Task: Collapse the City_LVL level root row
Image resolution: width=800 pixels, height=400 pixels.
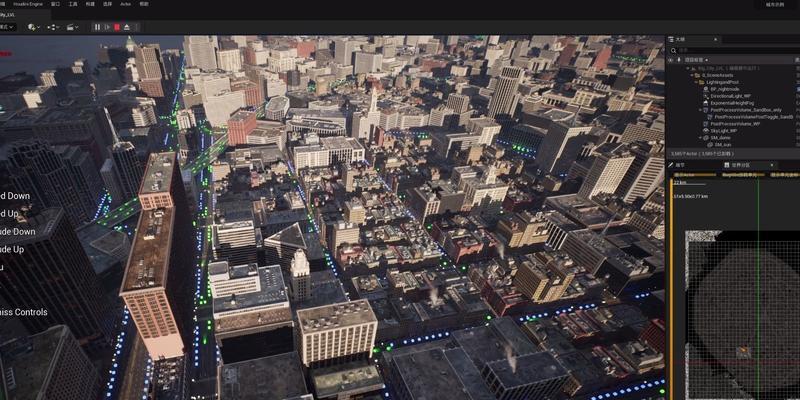Action: tap(687, 68)
